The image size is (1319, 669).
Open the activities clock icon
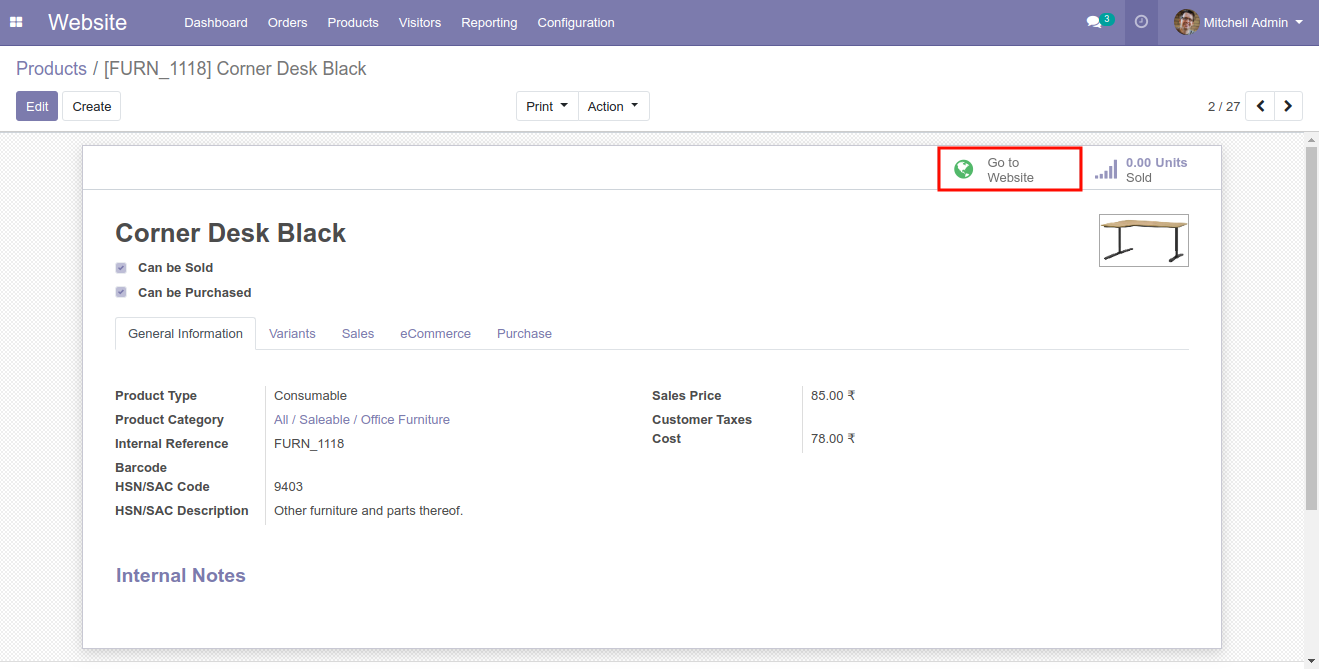click(1141, 22)
